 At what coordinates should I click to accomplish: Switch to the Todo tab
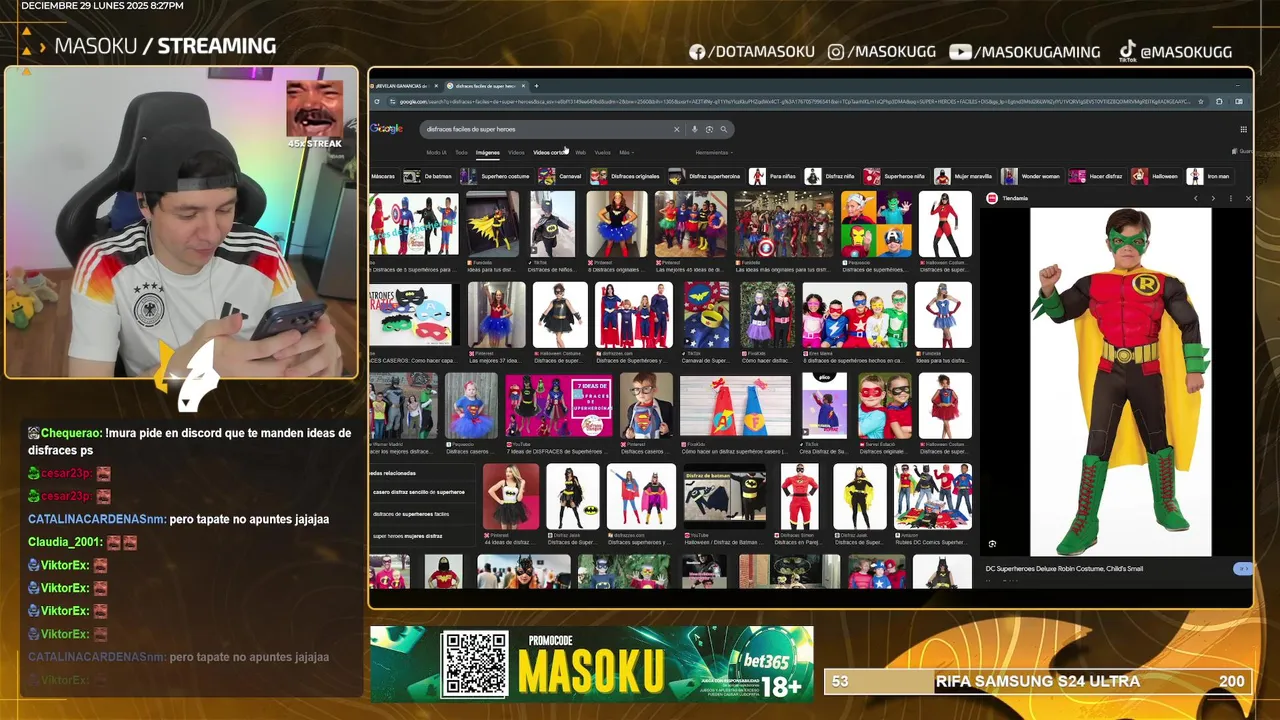pos(461,152)
